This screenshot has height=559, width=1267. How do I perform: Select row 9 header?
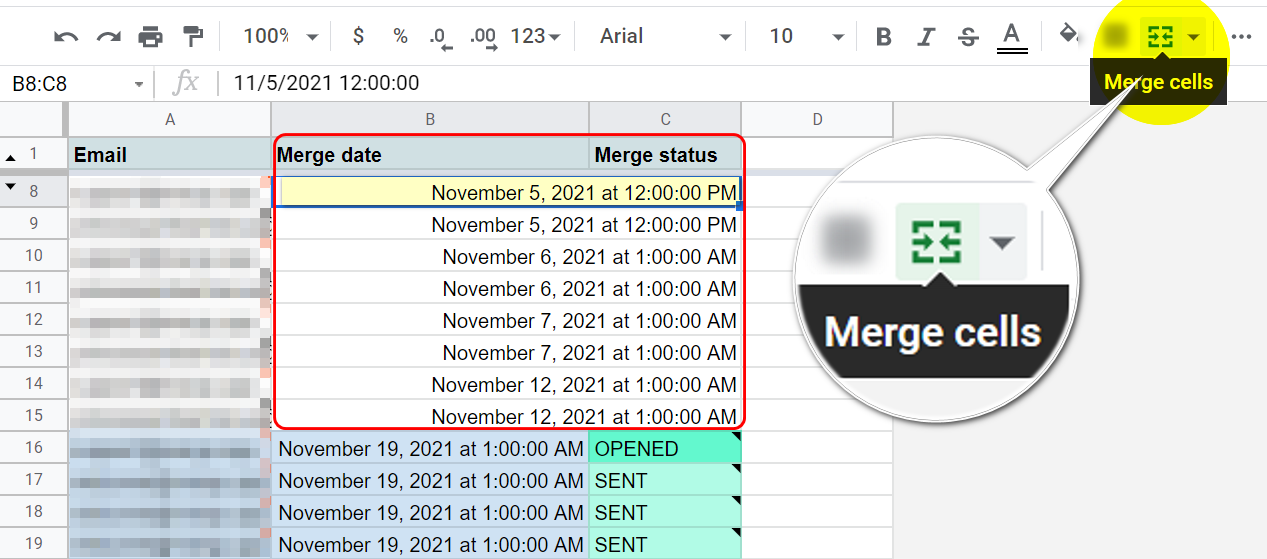click(34, 224)
